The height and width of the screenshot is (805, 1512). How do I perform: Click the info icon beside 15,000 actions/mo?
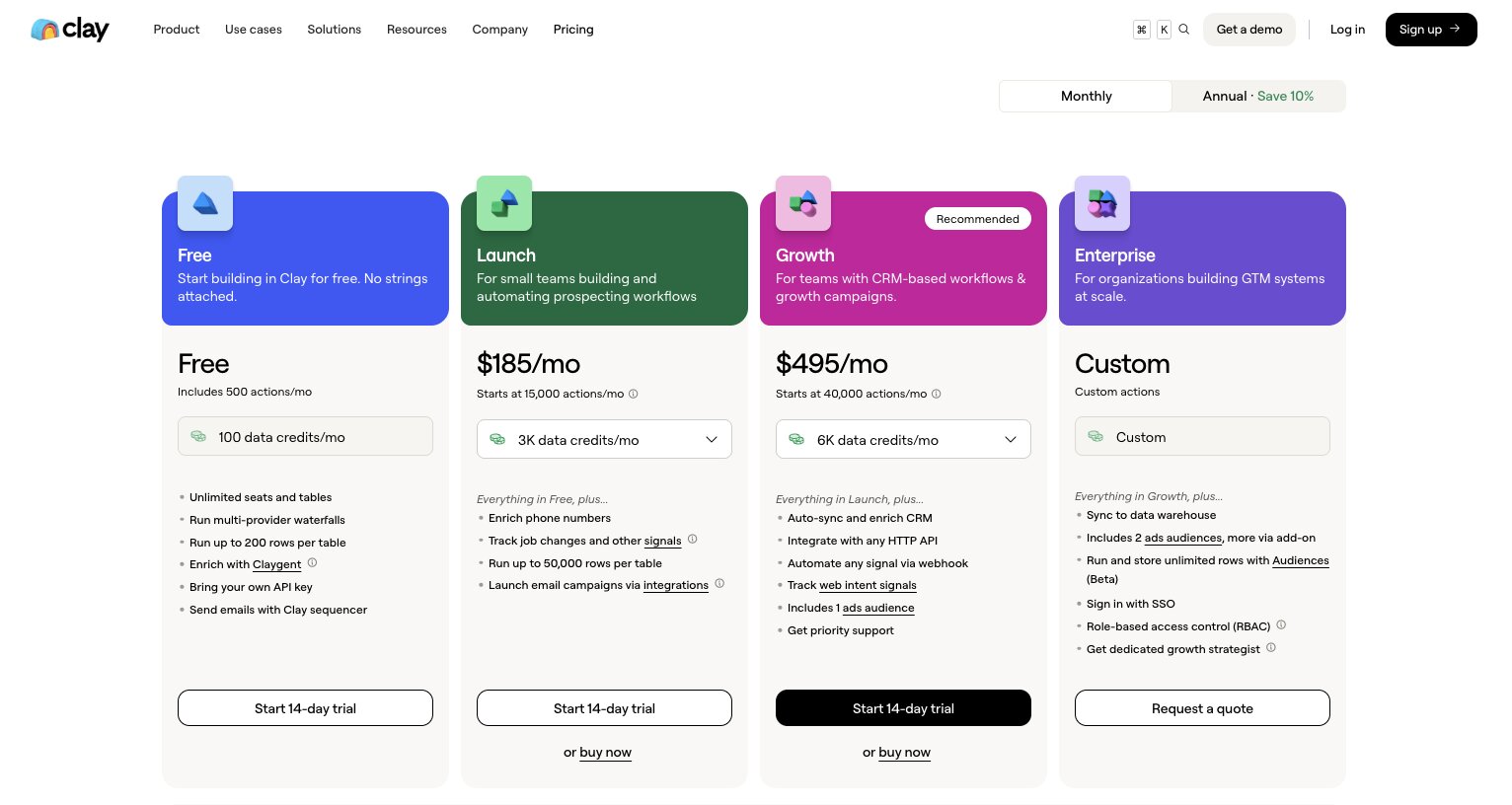[633, 394]
